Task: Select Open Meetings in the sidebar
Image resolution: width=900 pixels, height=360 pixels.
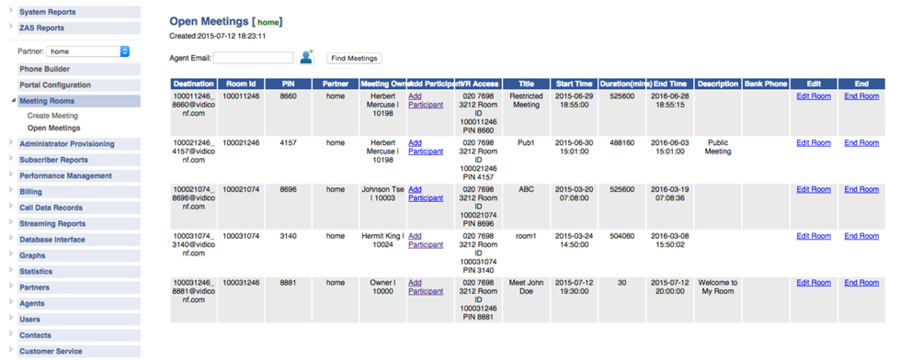Action: pyautogui.click(x=53, y=128)
